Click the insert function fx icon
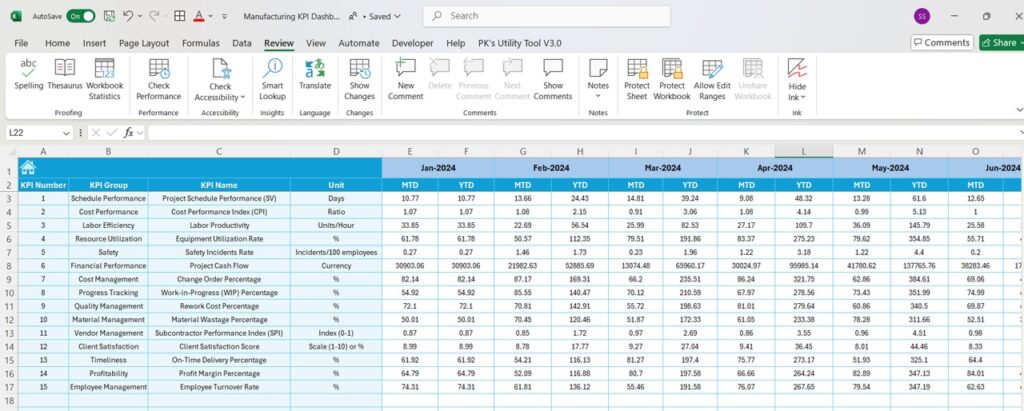This screenshot has height=411, width=1024. coord(129,133)
